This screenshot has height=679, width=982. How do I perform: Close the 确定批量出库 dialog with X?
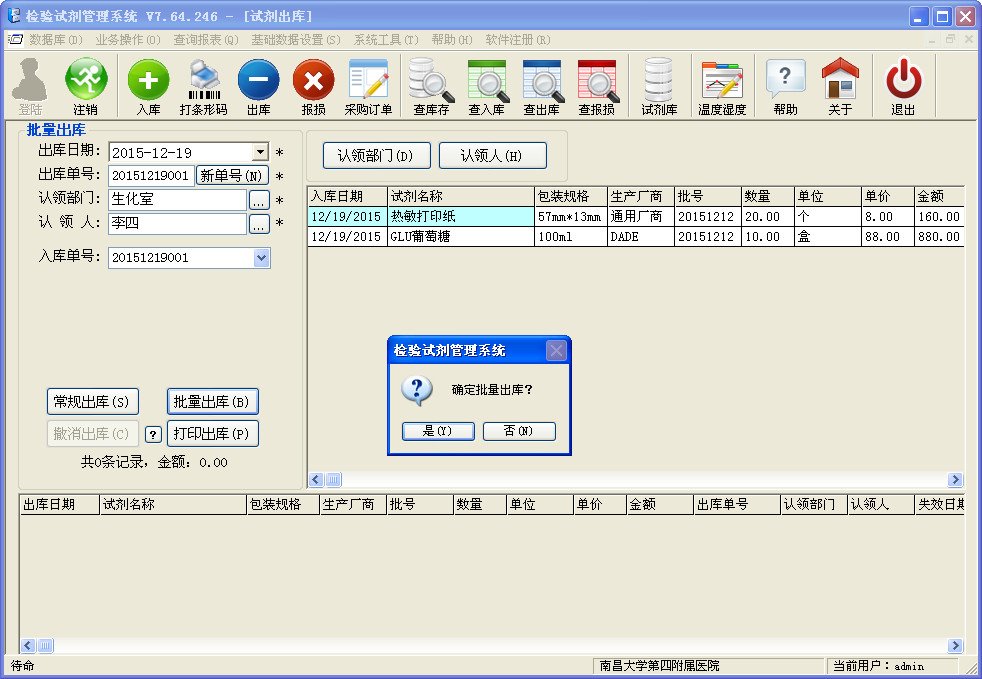(x=556, y=350)
